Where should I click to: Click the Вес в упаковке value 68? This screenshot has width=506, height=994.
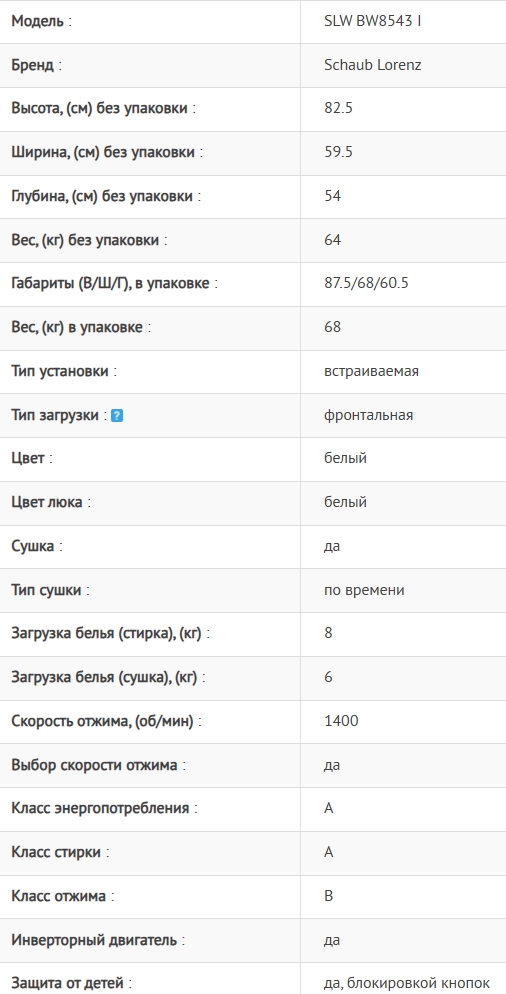pyautogui.click(x=332, y=327)
